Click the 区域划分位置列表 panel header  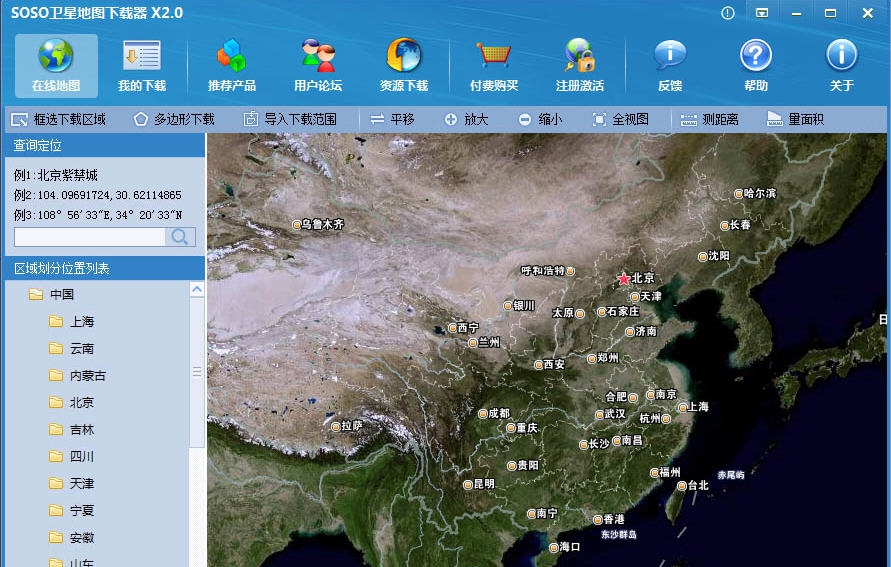105,268
